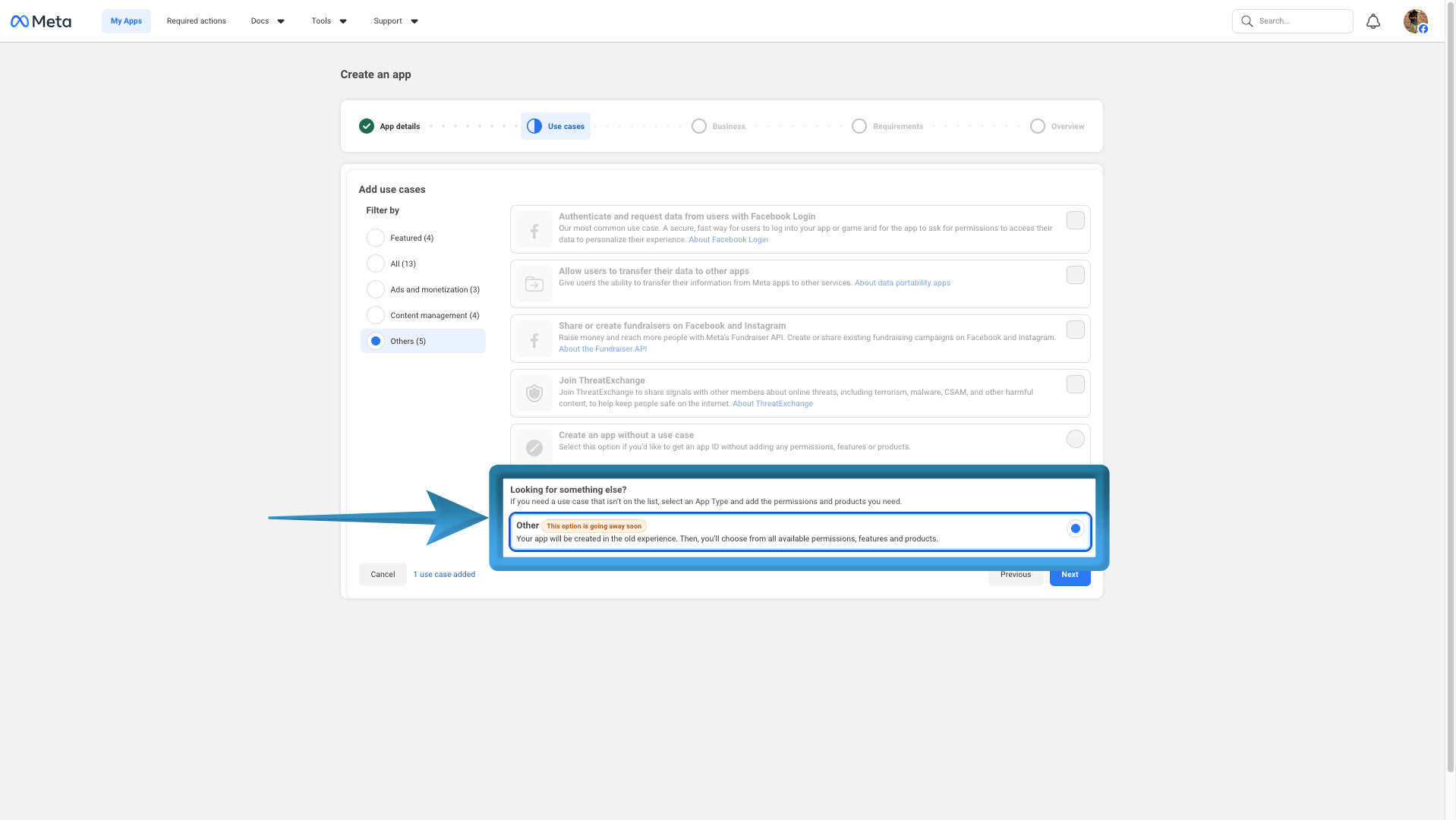Screen dimensions: 1456x820
Task: Click the Facebook Login use case icon
Action: click(x=534, y=230)
